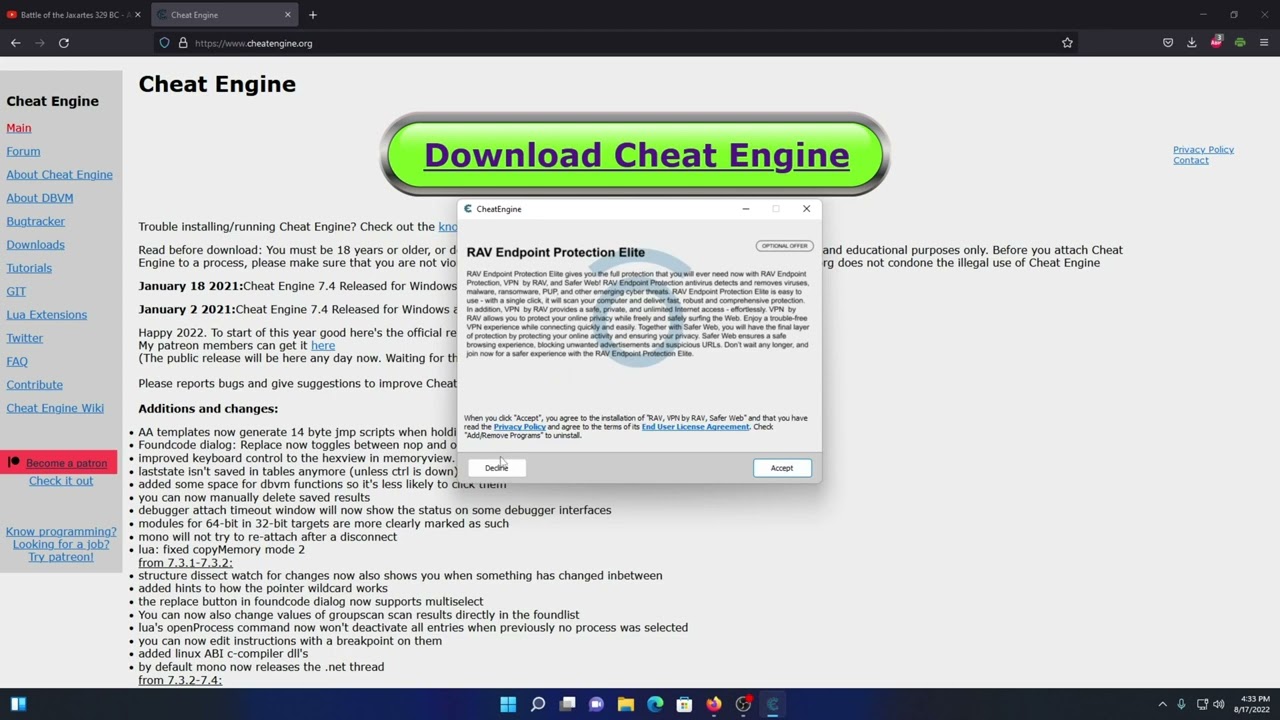Open the website Privacy Policy link at right
1280x720 pixels.
coord(1203,150)
